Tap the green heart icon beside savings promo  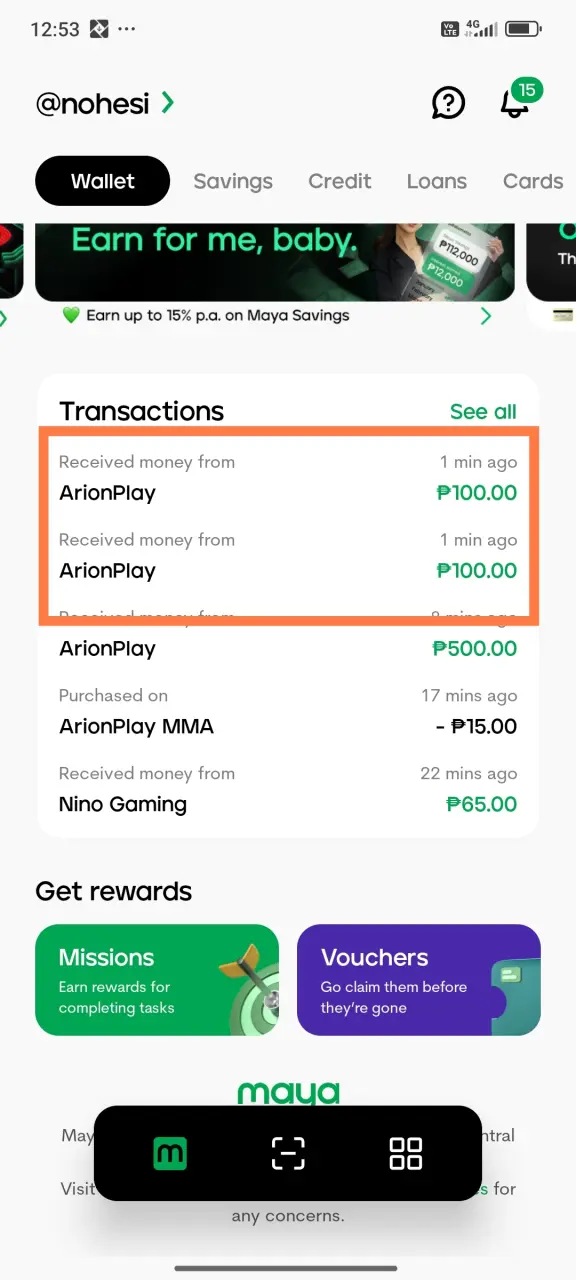pos(71,316)
